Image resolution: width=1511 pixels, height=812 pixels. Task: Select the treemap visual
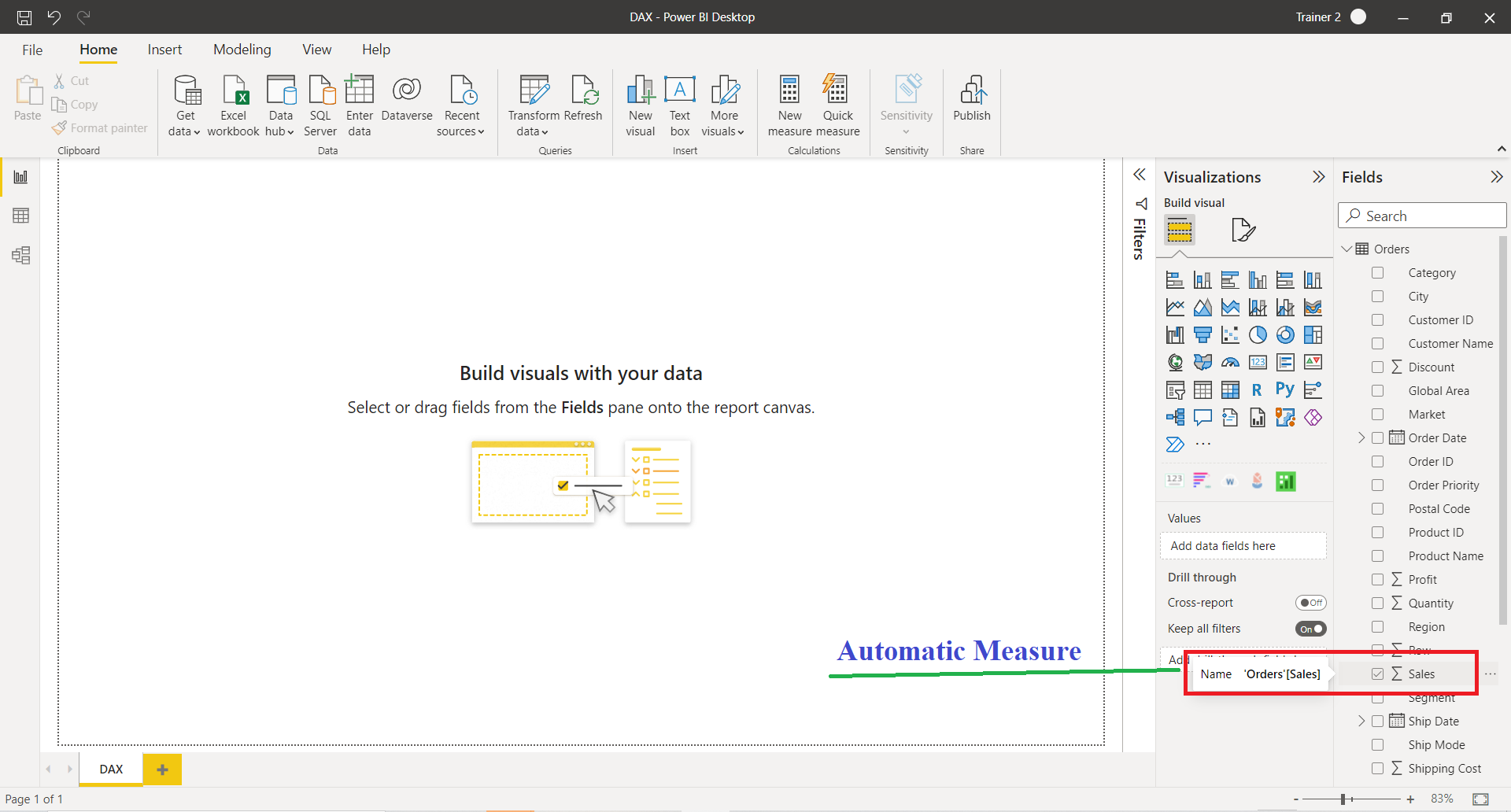tap(1313, 335)
